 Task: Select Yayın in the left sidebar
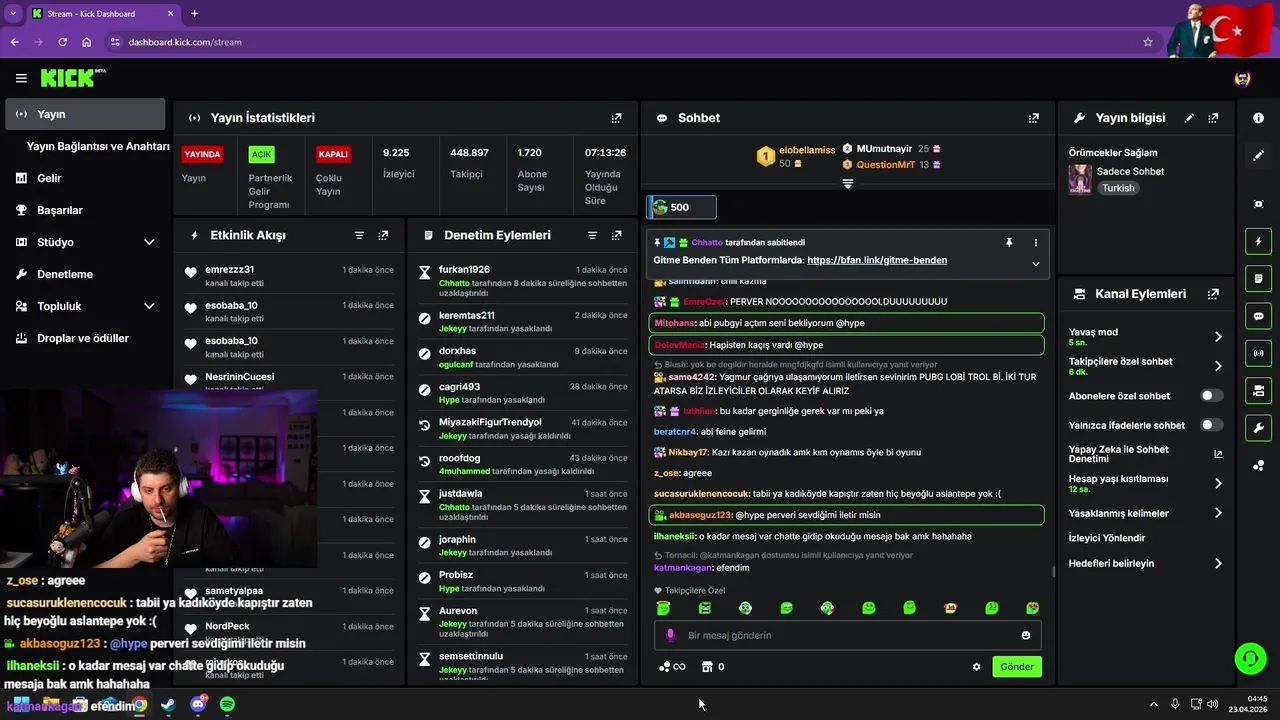85,114
